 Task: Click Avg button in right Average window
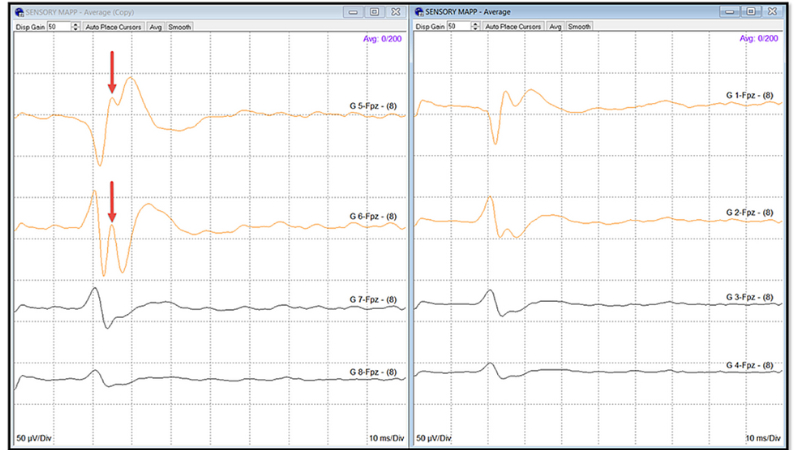coord(556,27)
